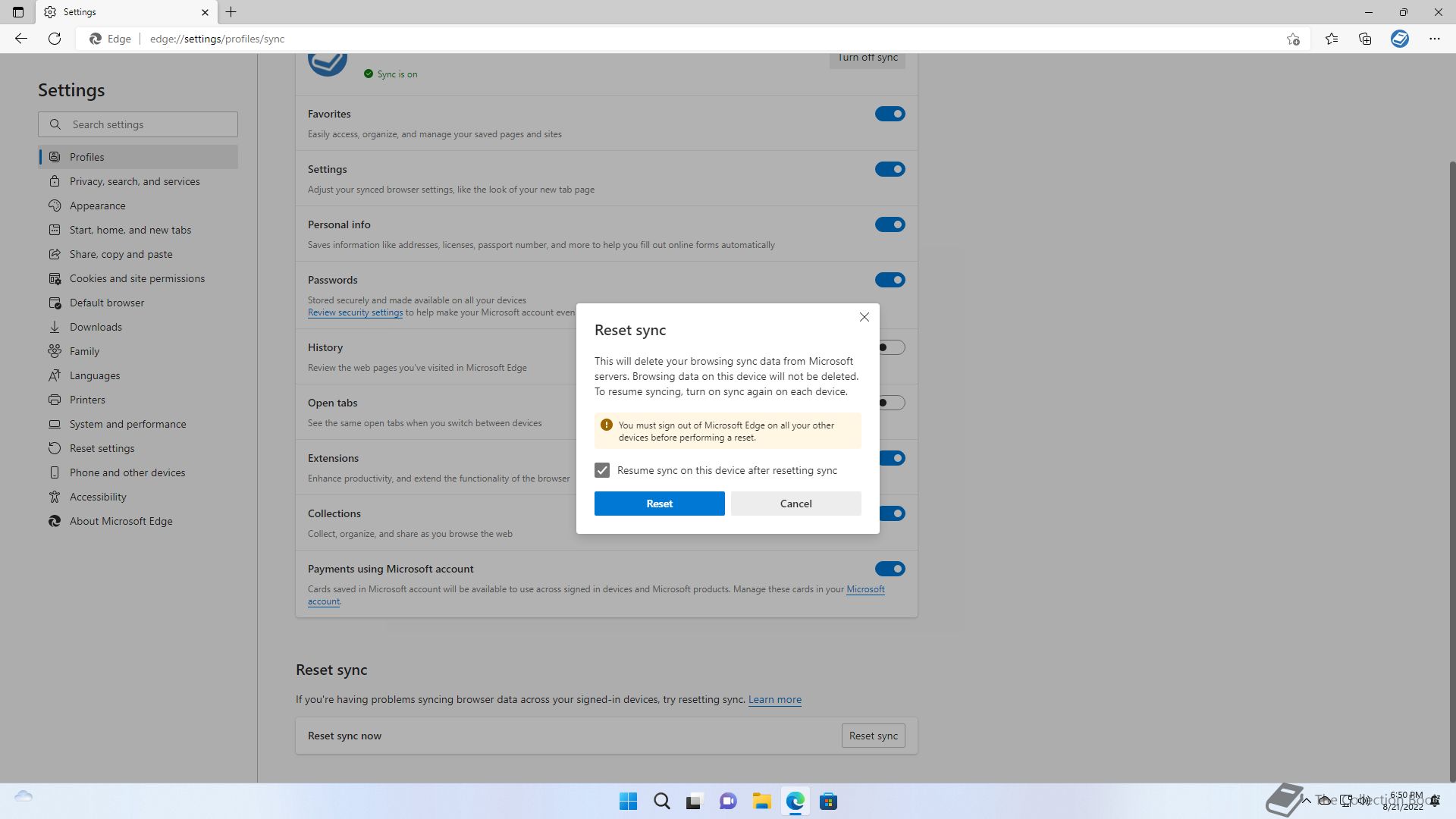Viewport: 1456px width, 819px height.
Task: Close the Reset sync dialog
Action: 864,317
